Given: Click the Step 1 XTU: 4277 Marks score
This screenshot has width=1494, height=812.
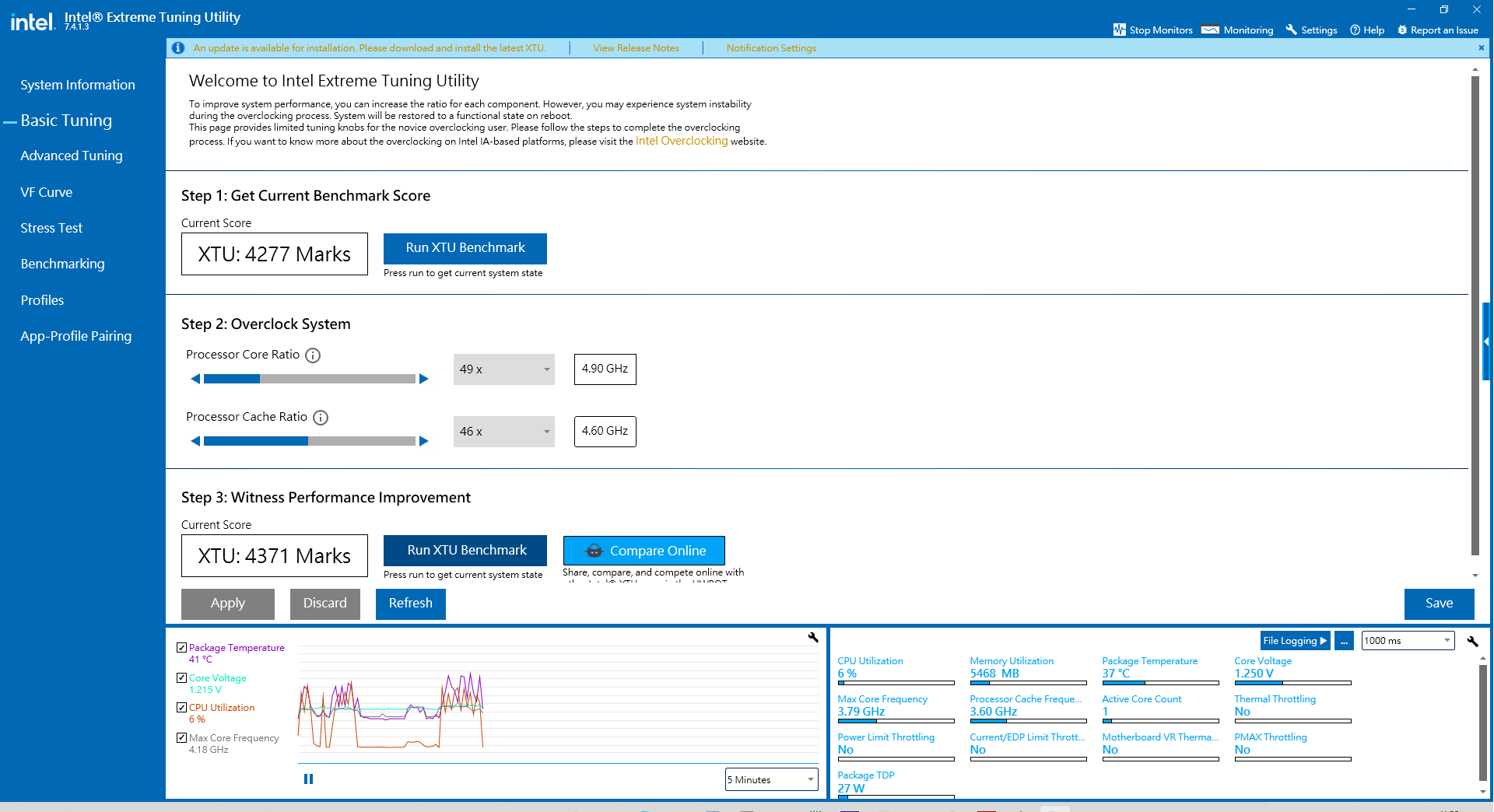Looking at the screenshot, I should 275,254.
